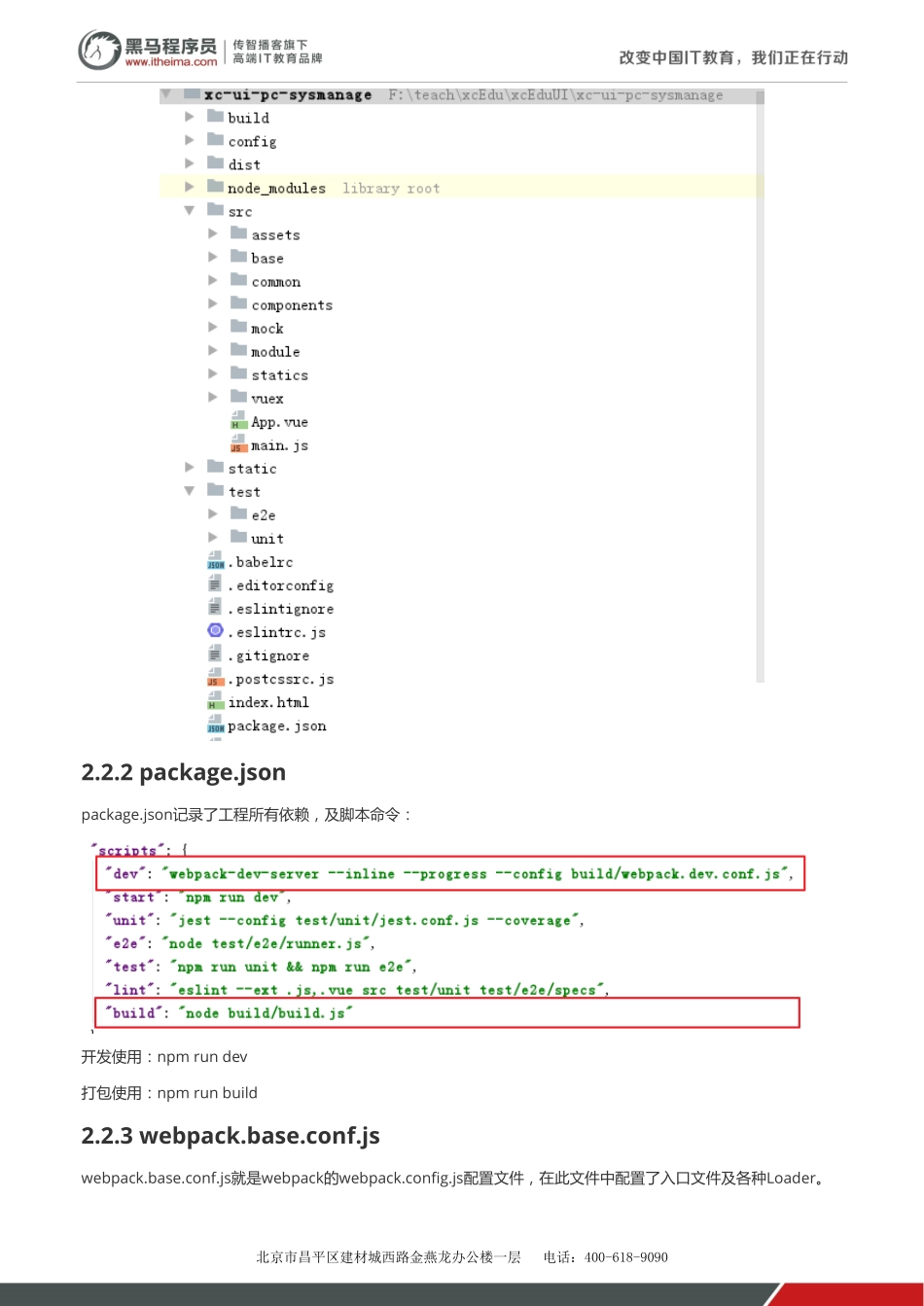
Task: Collapse the test folder arrow
Action: click(x=190, y=491)
